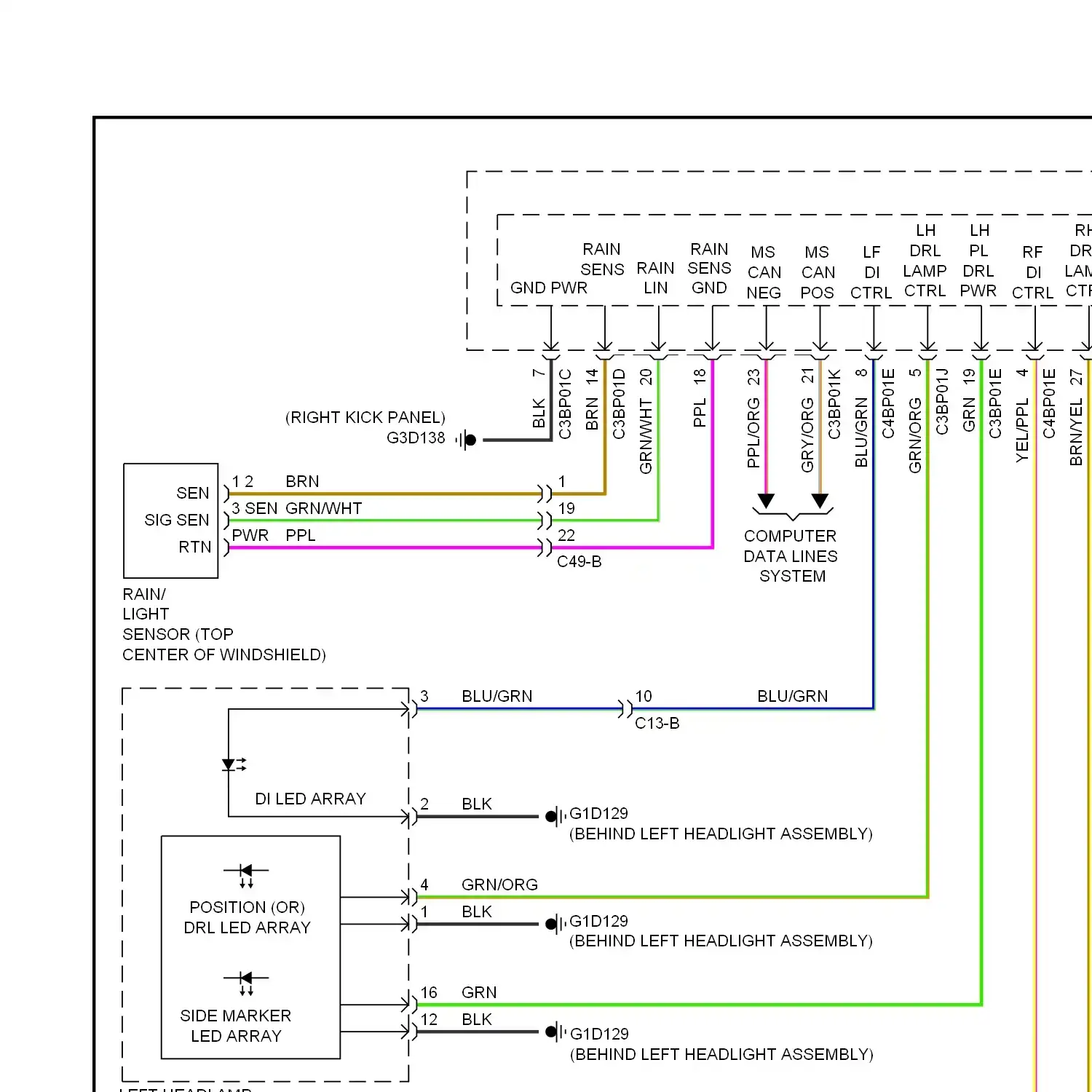Click the RTN text inside sensor box
Image resolution: width=1092 pixels, height=1092 pixels.
195,547
